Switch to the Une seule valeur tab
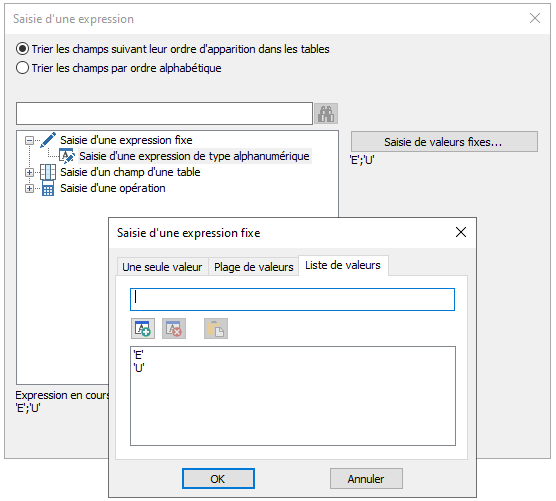Screen dimensions: 556x501 point(162,267)
